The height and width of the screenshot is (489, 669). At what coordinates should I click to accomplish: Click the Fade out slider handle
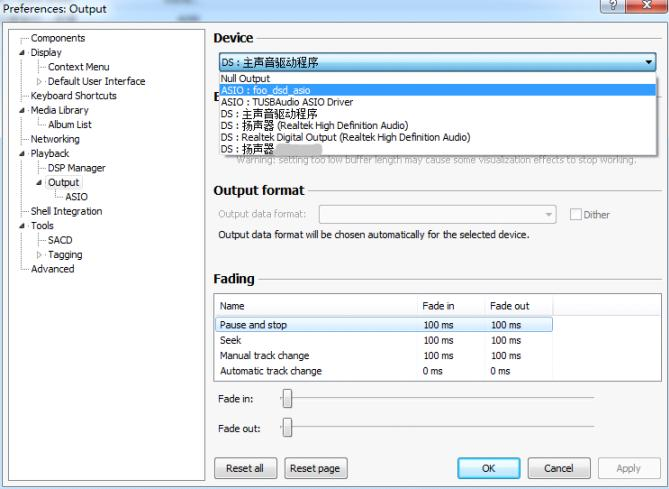[x=287, y=429]
